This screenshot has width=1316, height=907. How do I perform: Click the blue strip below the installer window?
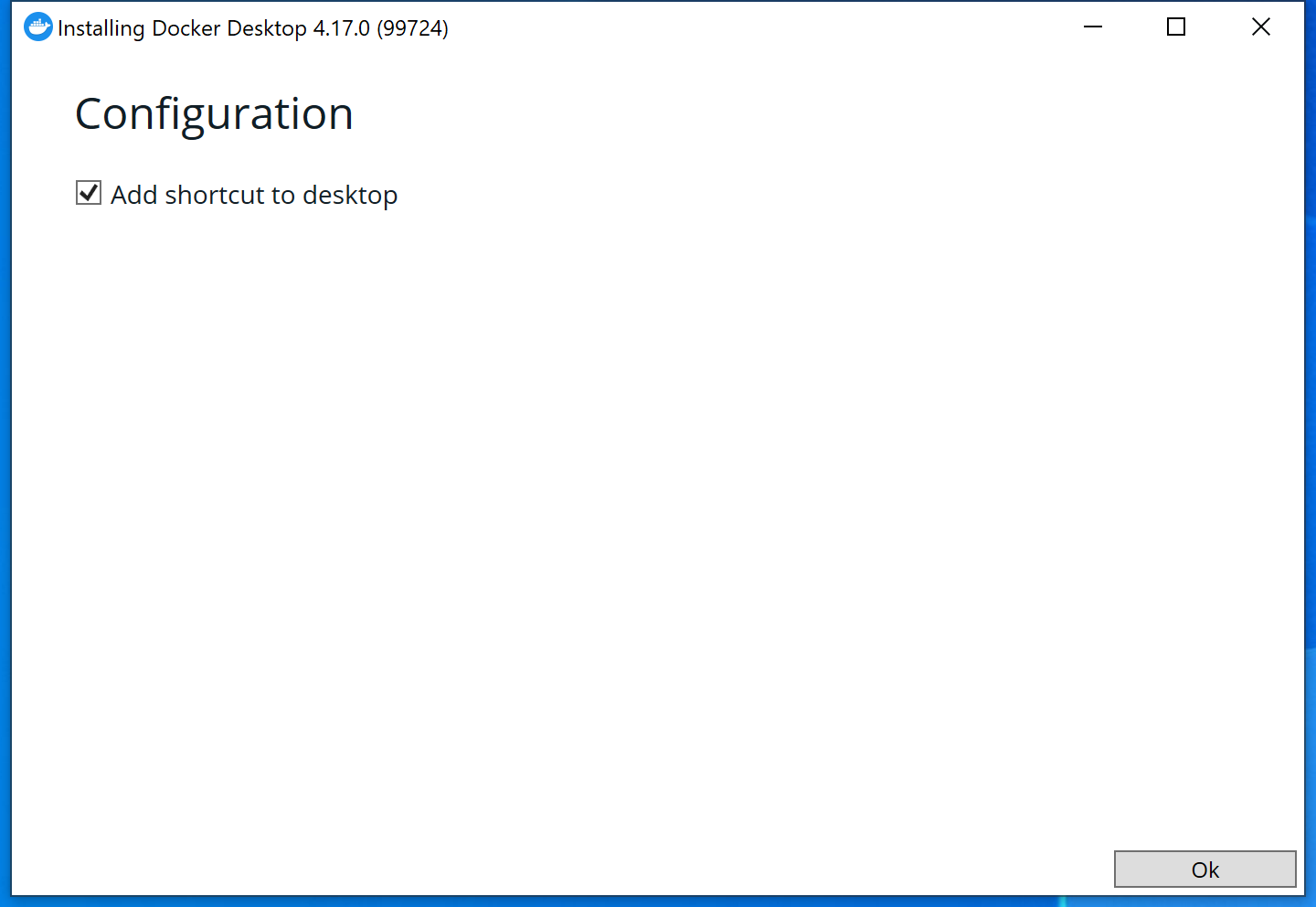[640, 902]
